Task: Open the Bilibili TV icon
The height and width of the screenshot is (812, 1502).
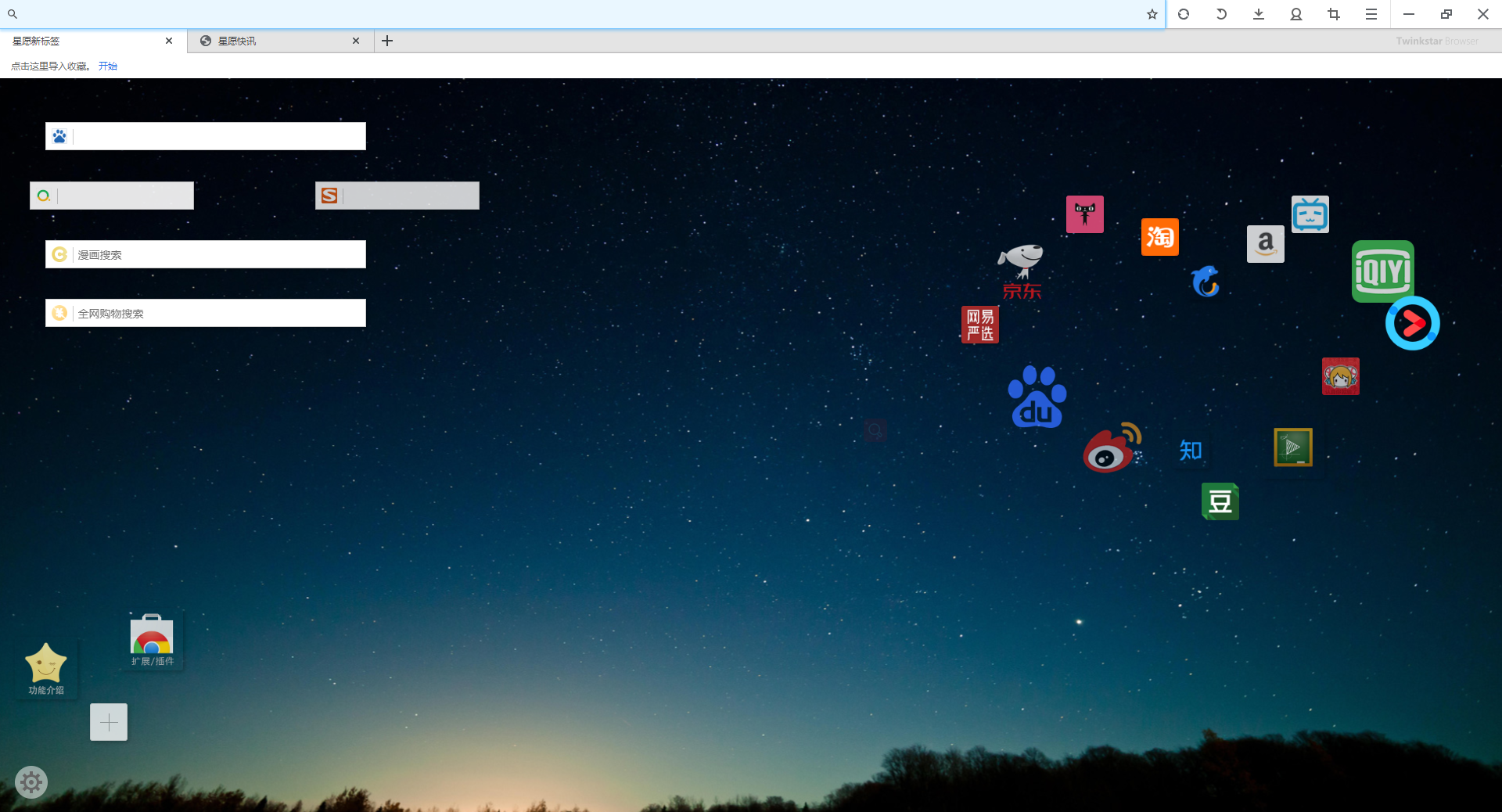Action: [1310, 214]
